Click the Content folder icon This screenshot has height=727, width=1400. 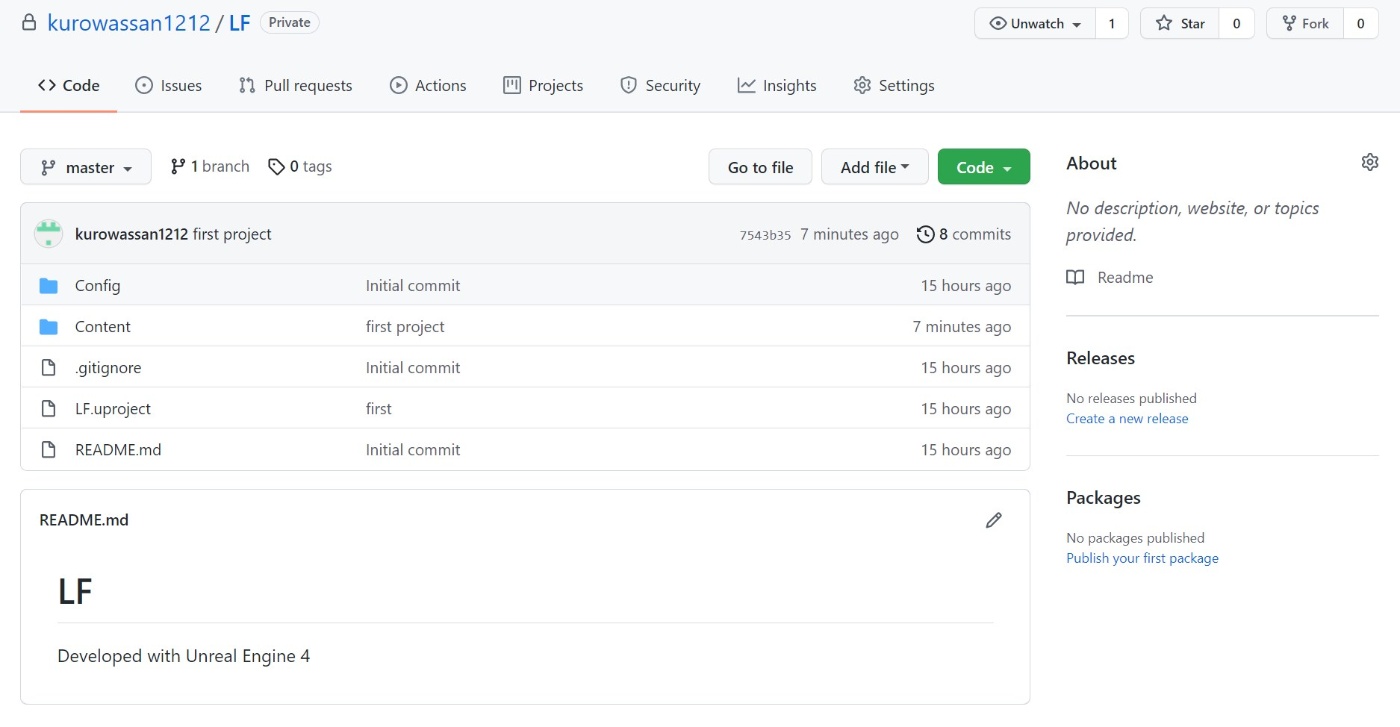48,327
